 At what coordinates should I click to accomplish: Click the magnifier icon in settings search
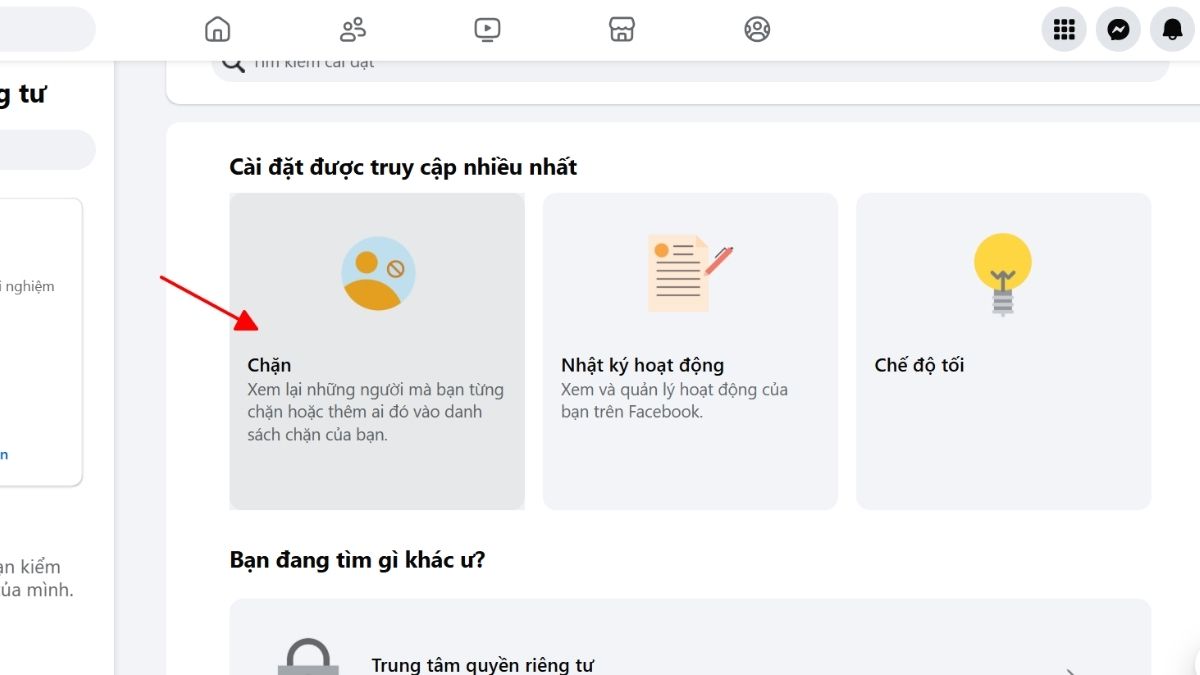(233, 64)
